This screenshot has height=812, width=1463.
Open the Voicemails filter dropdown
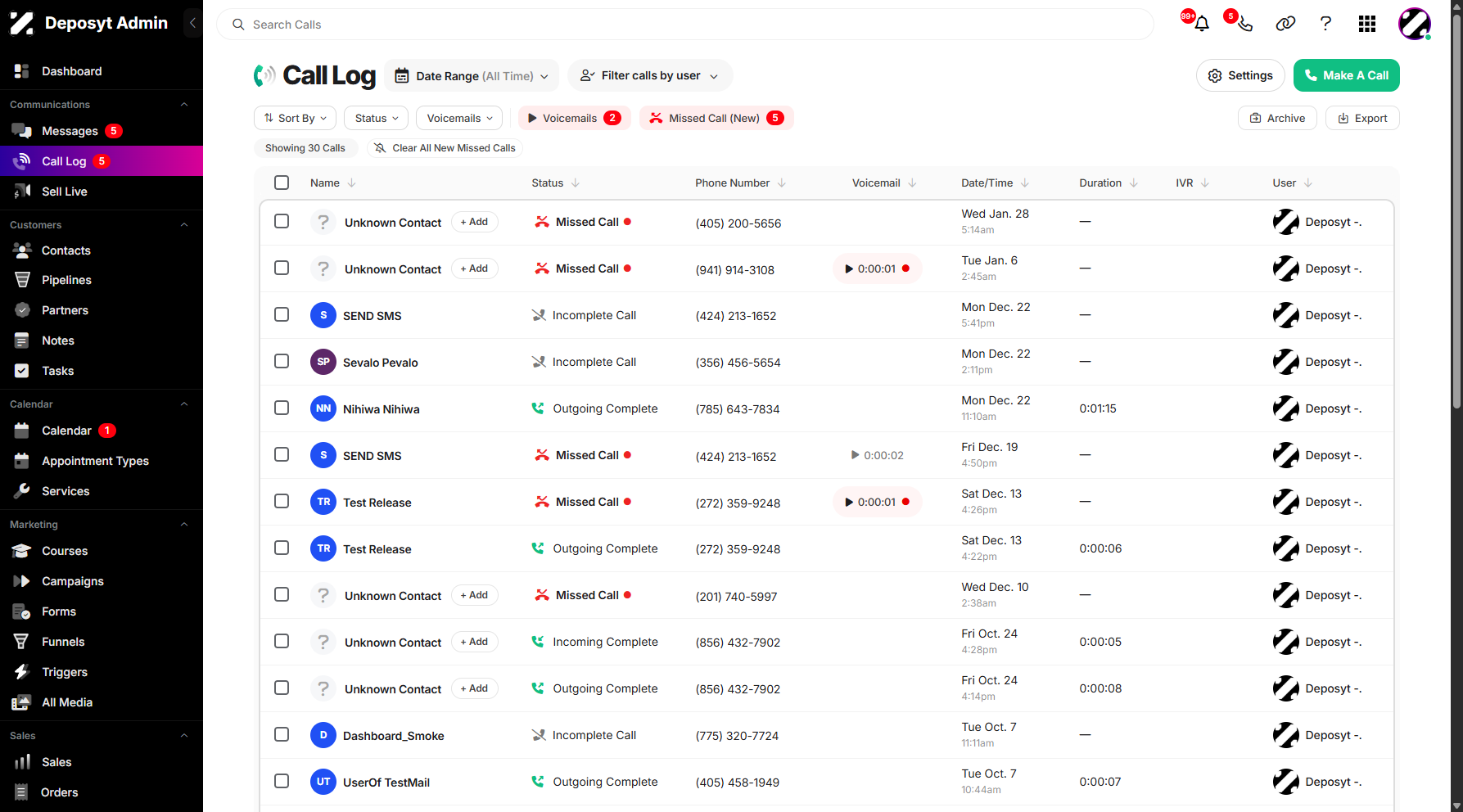459,118
